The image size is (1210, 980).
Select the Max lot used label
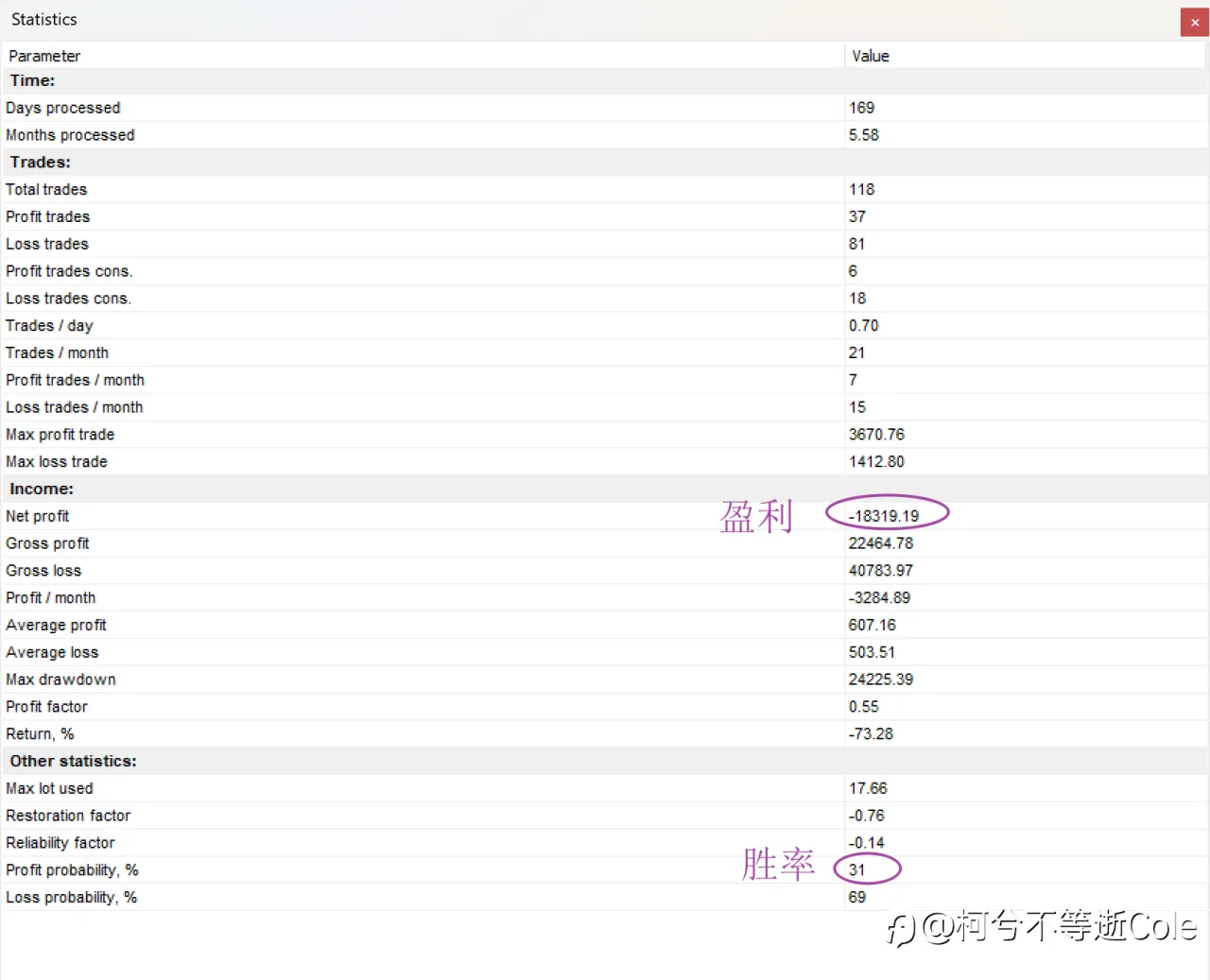(49, 788)
